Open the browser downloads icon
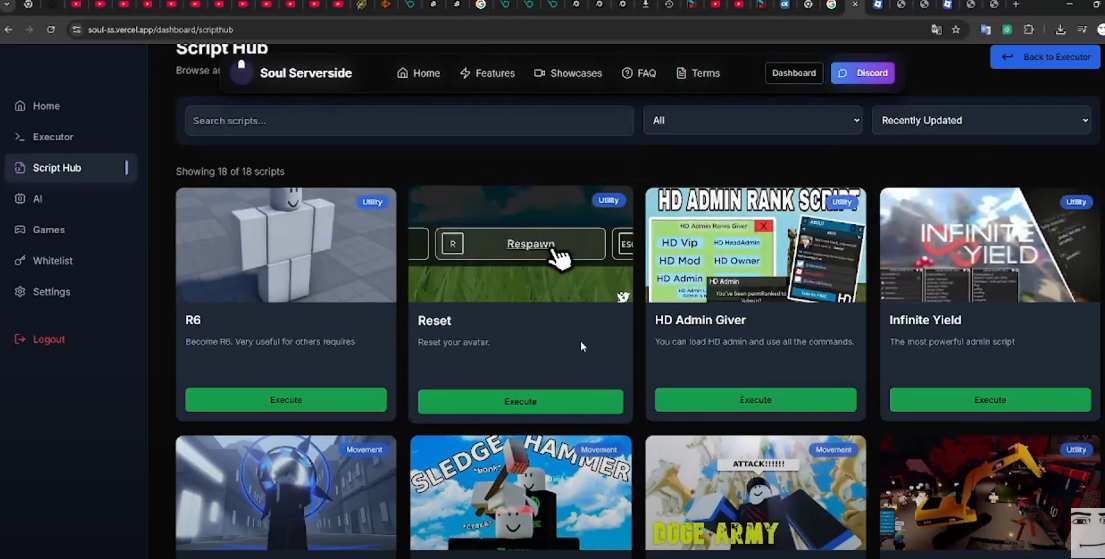Image resolution: width=1105 pixels, height=559 pixels. tap(1060, 30)
